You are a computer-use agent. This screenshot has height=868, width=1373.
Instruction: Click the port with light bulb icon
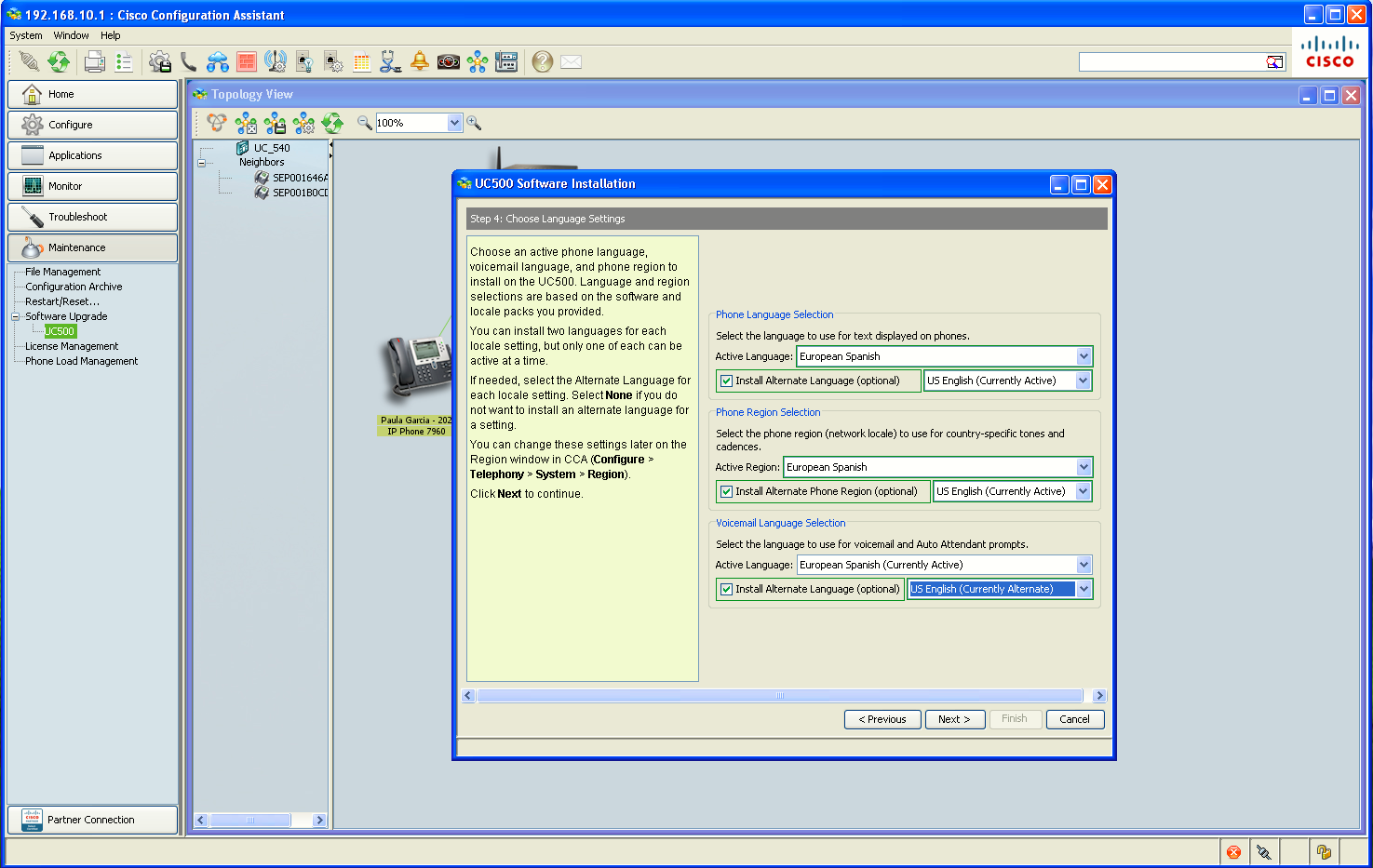click(304, 61)
